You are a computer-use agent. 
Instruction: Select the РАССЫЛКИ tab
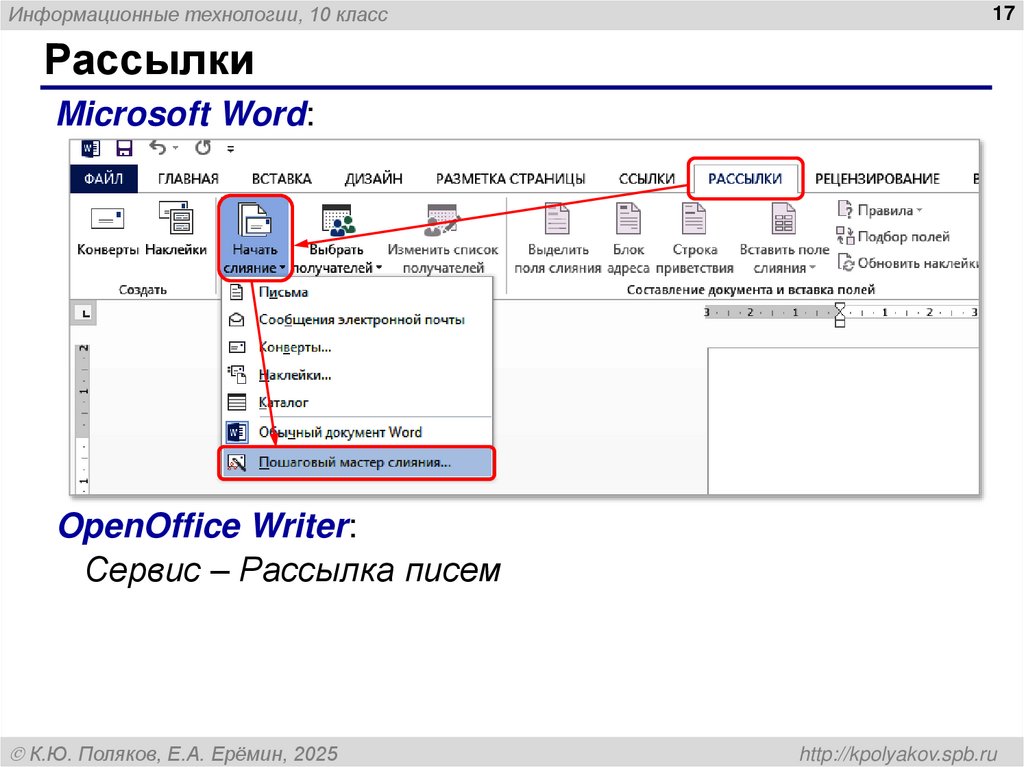point(745,178)
